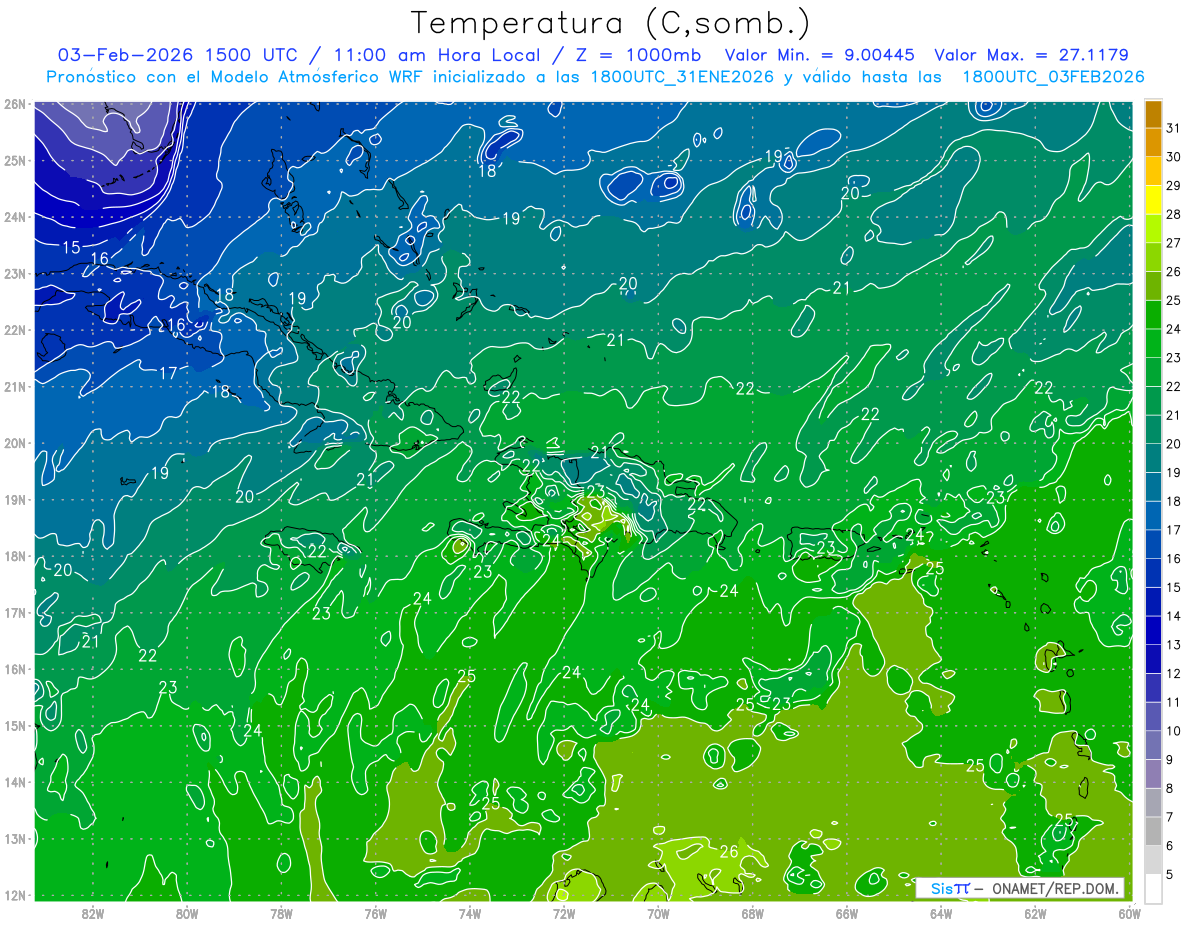Click the "25N" latitude axis label

coord(15,160)
